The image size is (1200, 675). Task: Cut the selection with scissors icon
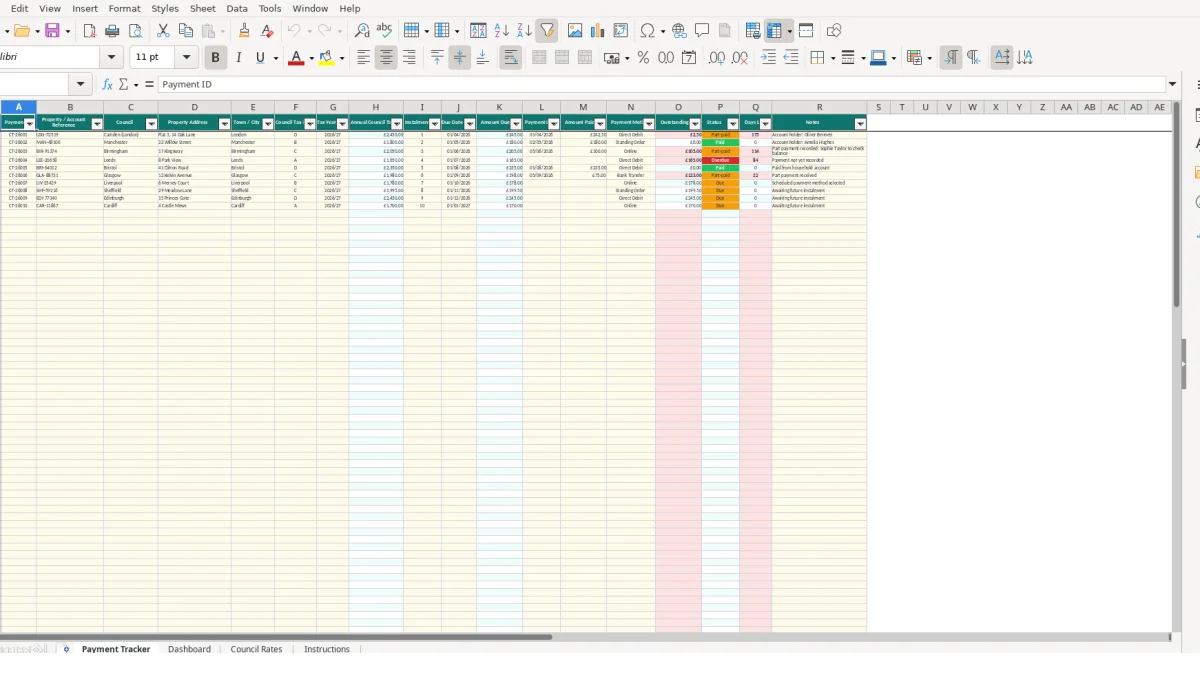pyautogui.click(x=163, y=31)
